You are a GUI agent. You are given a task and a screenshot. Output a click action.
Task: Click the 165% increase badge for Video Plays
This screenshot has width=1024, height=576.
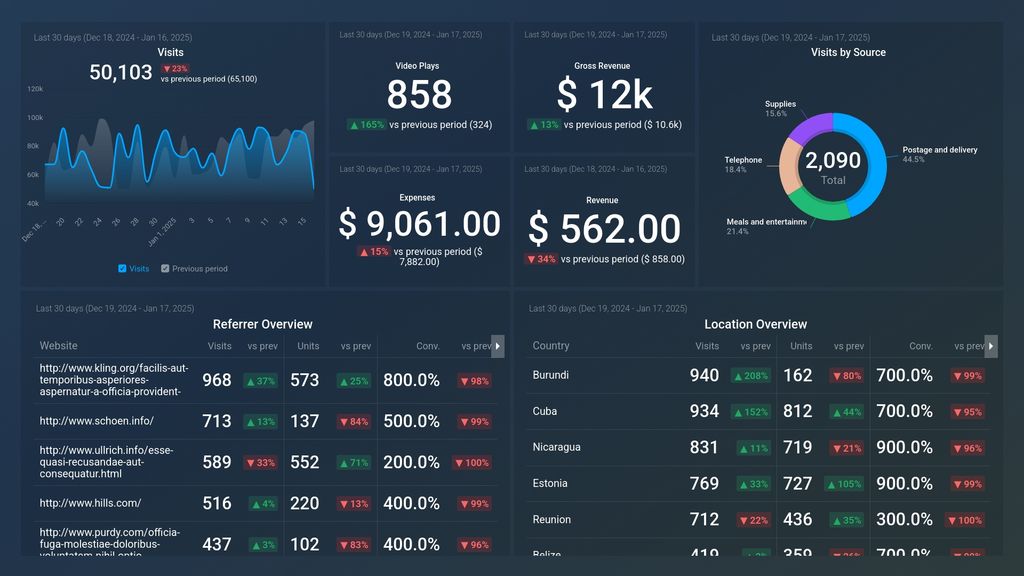(366, 125)
